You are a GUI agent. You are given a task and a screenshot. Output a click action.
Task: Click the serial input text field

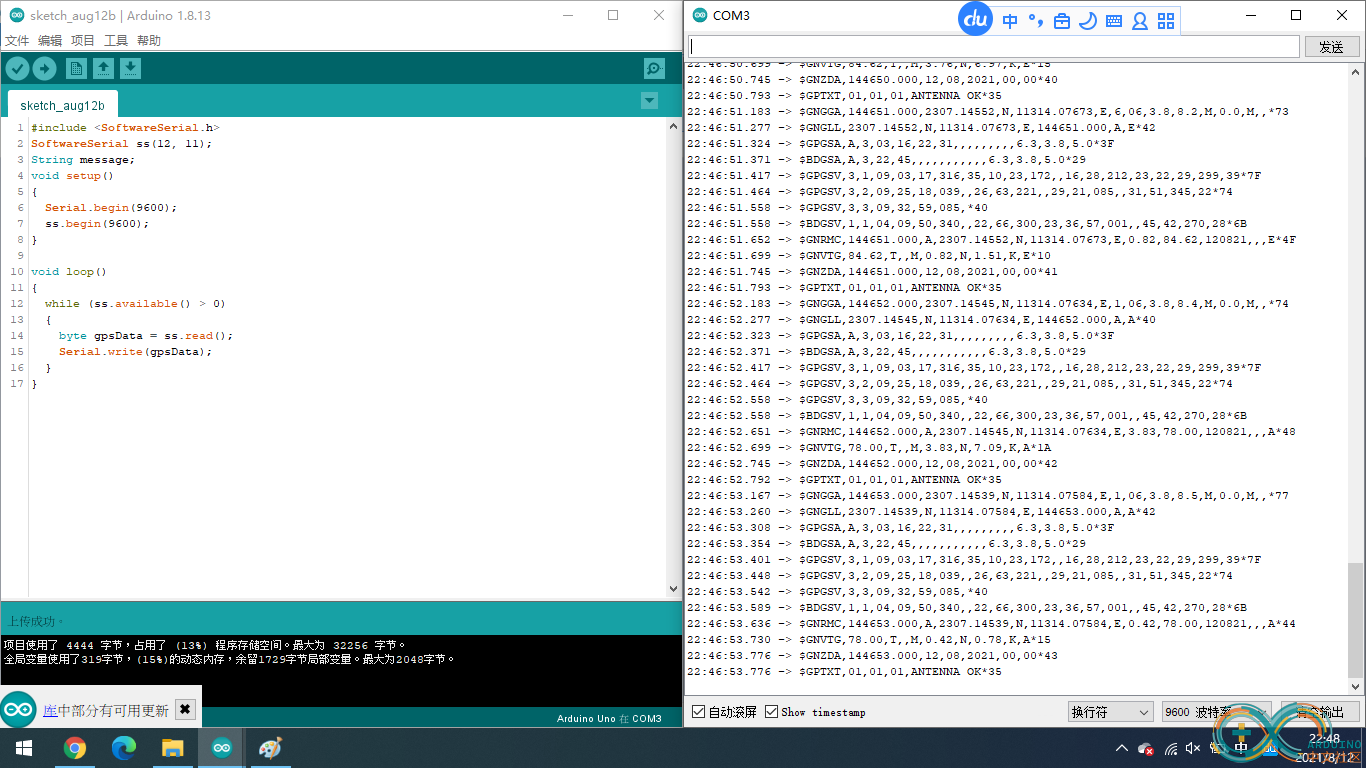coord(994,46)
